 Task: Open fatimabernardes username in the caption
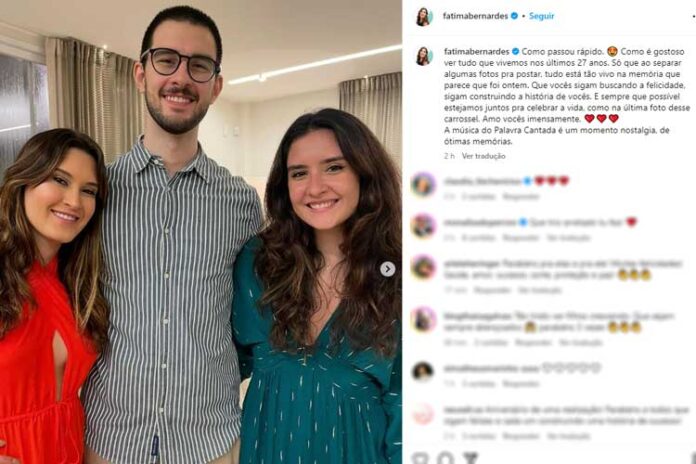477,52
